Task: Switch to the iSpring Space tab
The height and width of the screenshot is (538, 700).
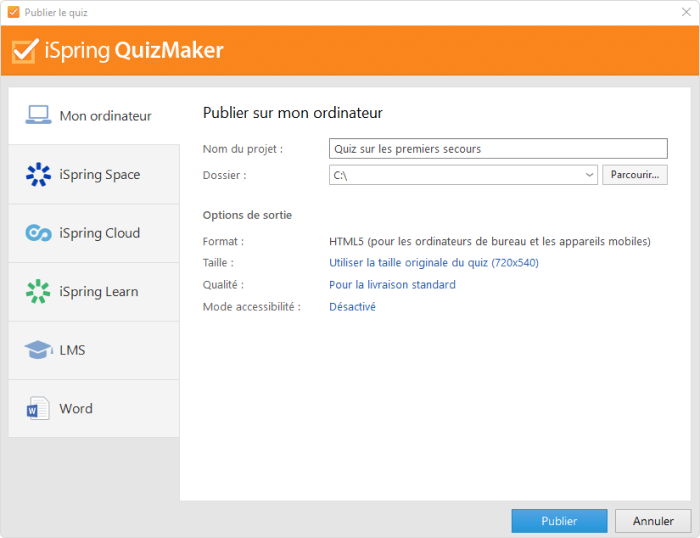Action: (x=94, y=174)
